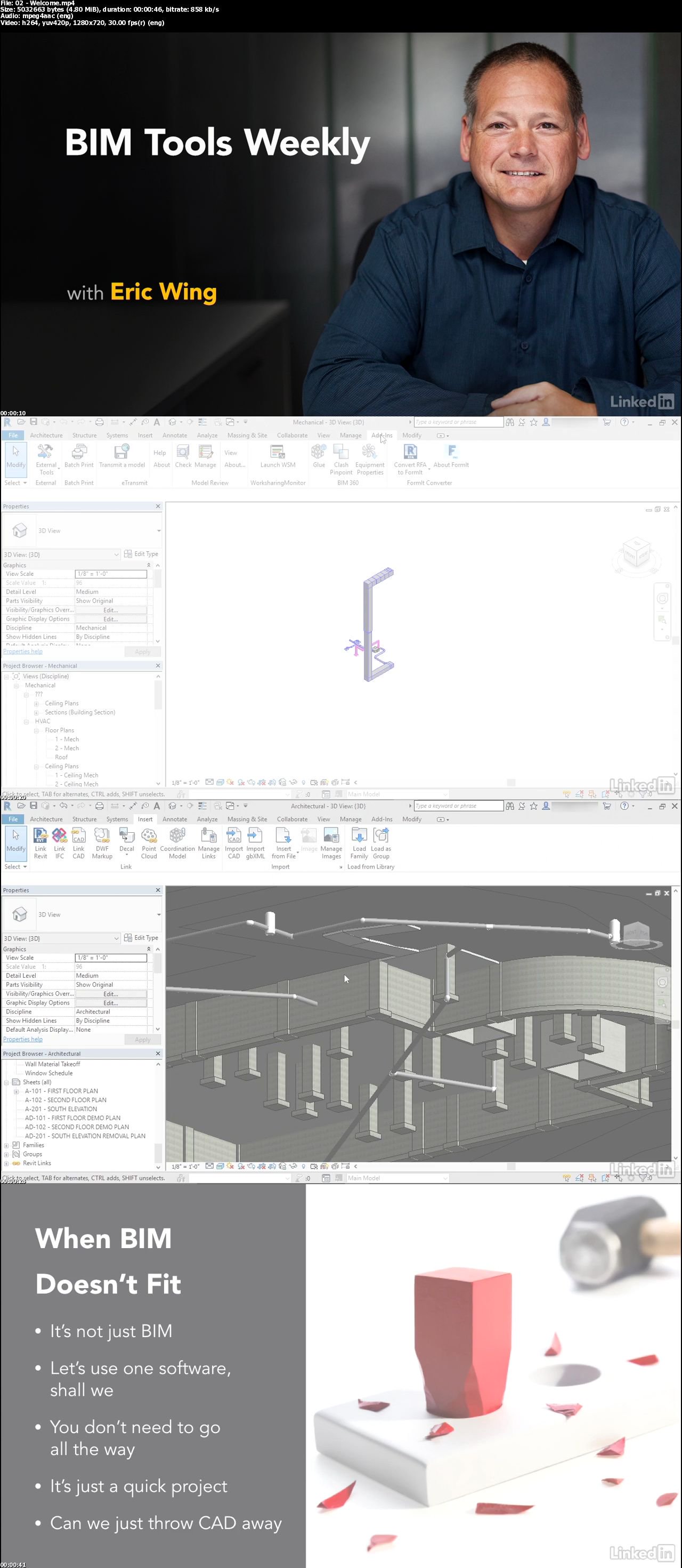Open Massing & Site tab in Architectural window
The image size is (682, 1568).
click(x=247, y=820)
